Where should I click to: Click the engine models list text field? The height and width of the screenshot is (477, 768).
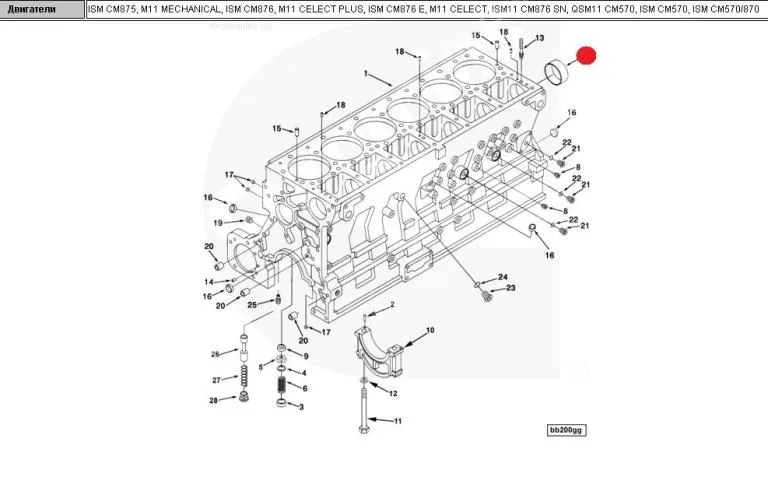coord(426,10)
